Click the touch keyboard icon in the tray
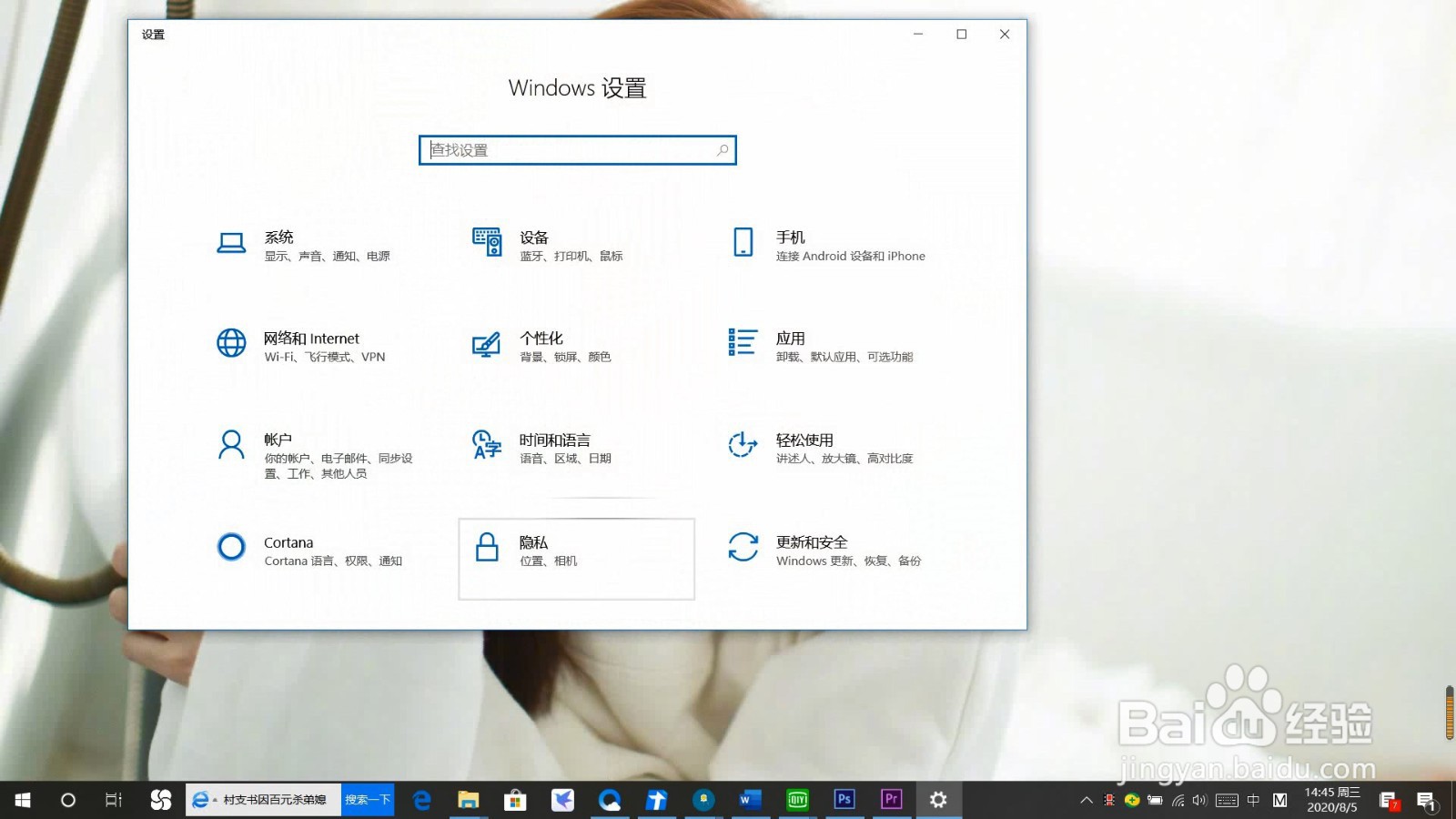This screenshot has width=1456, height=819. (x=1227, y=801)
